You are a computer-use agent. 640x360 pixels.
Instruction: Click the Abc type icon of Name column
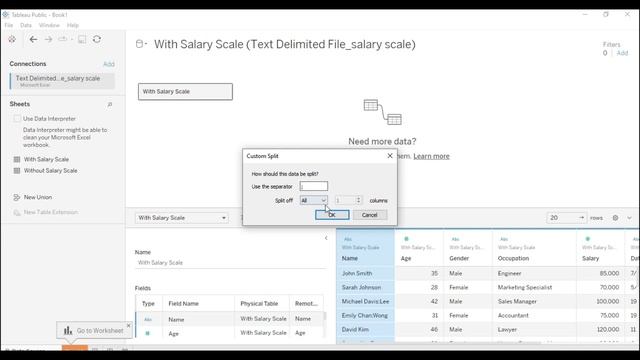(x=348, y=239)
